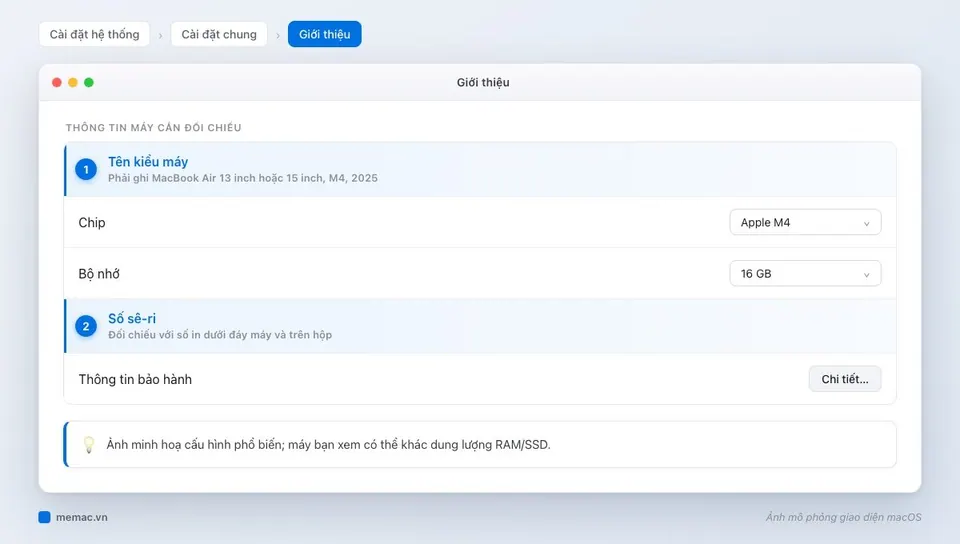
Task: Click the Ảnh mô phỏng giao diện macOS caption
Action: click(844, 517)
